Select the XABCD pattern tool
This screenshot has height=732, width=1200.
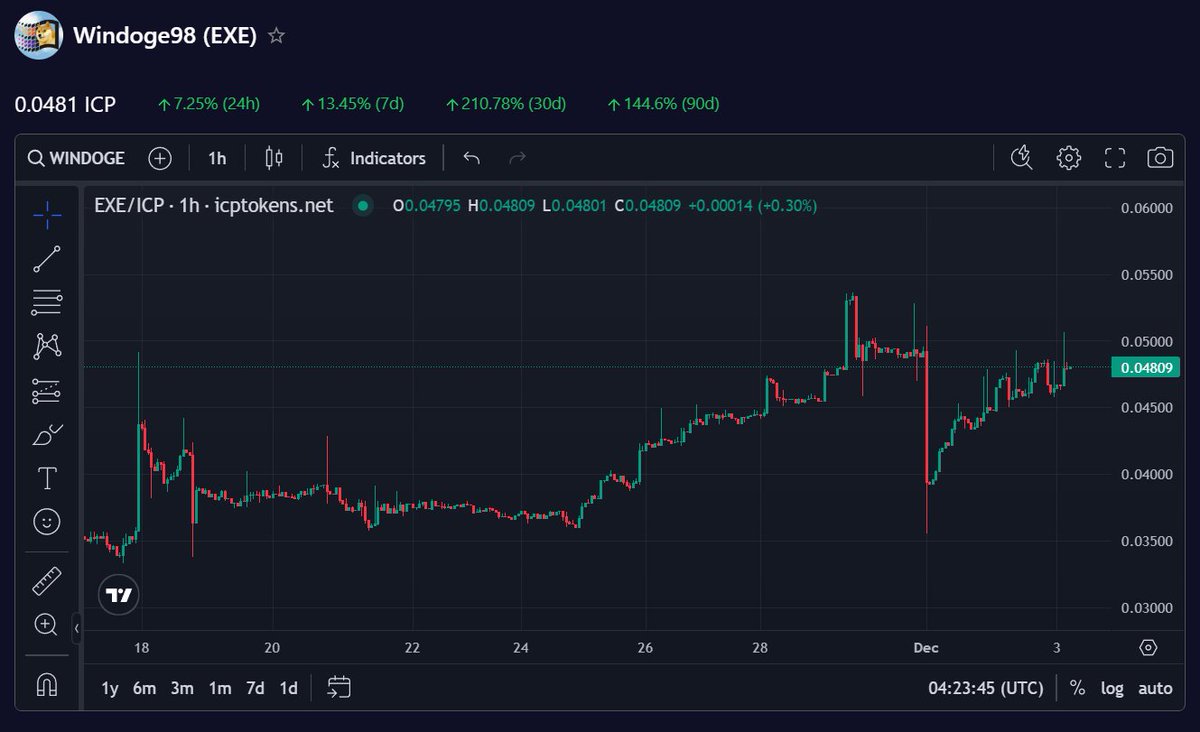point(47,346)
